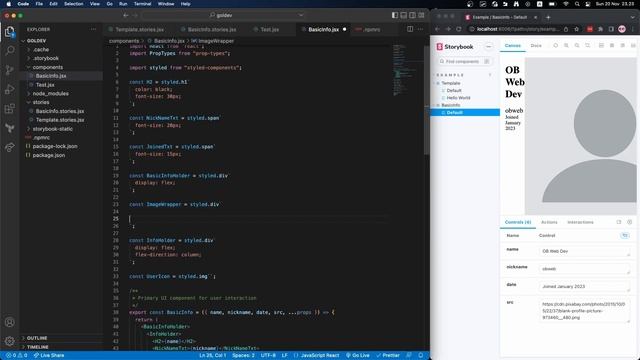640x360 pixels.
Task: Click Spaces: 2 indentation setting
Action: click(x=243, y=355)
